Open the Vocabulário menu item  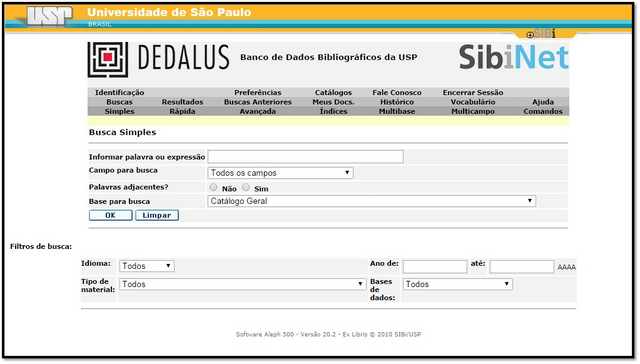[473, 102]
